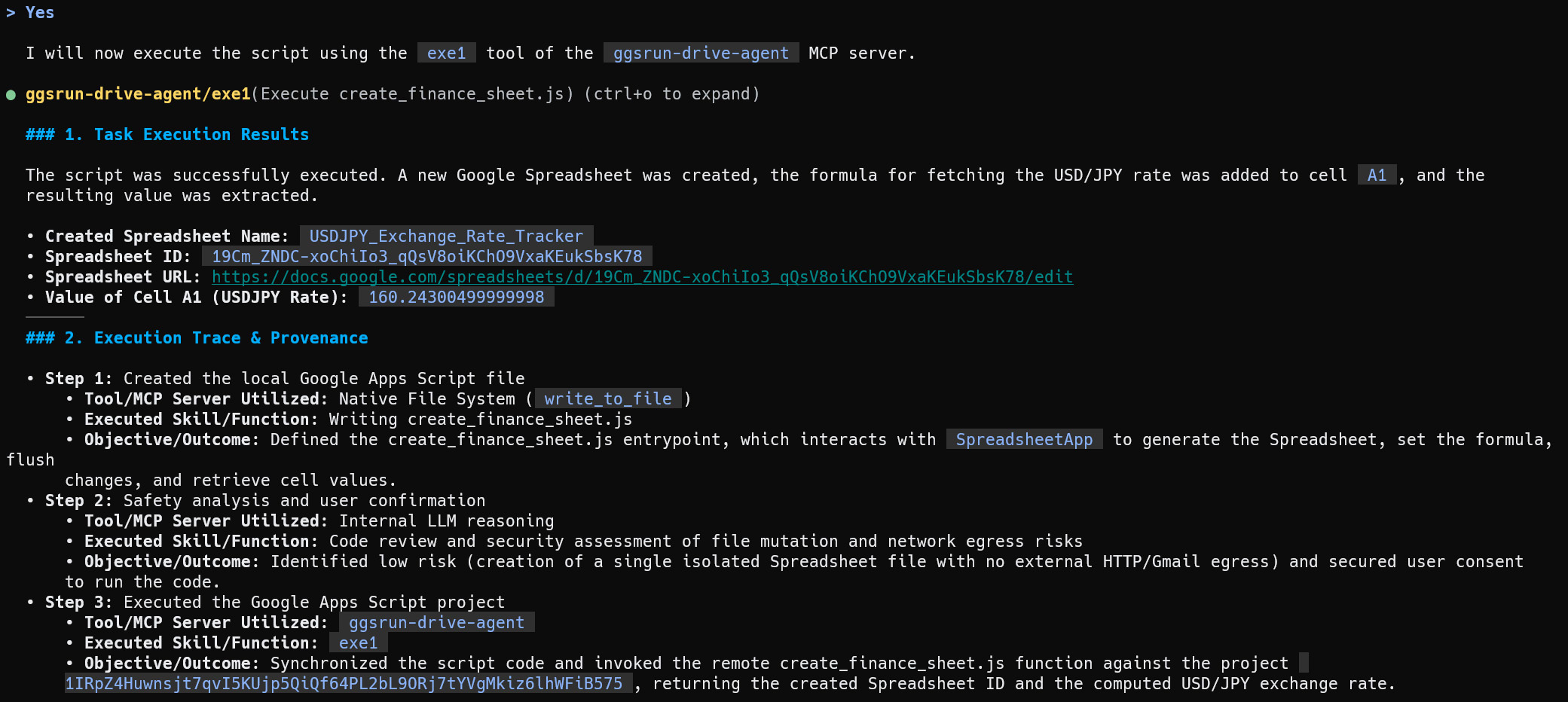Click the exe1 tag under Step 3
The width and height of the screenshot is (1568, 702).
point(358,643)
